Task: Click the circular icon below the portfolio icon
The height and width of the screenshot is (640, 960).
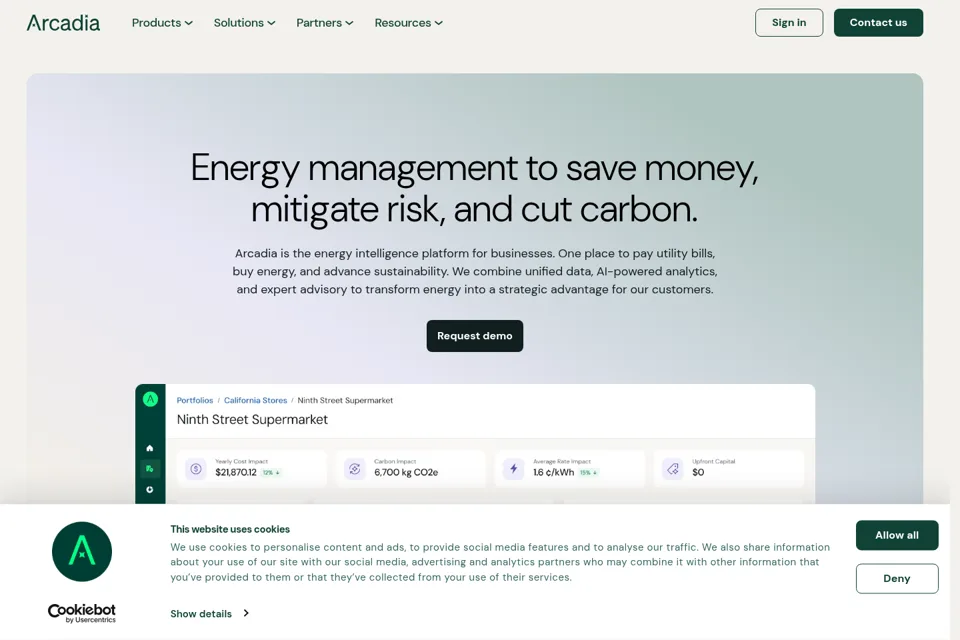Action: click(x=149, y=489)
